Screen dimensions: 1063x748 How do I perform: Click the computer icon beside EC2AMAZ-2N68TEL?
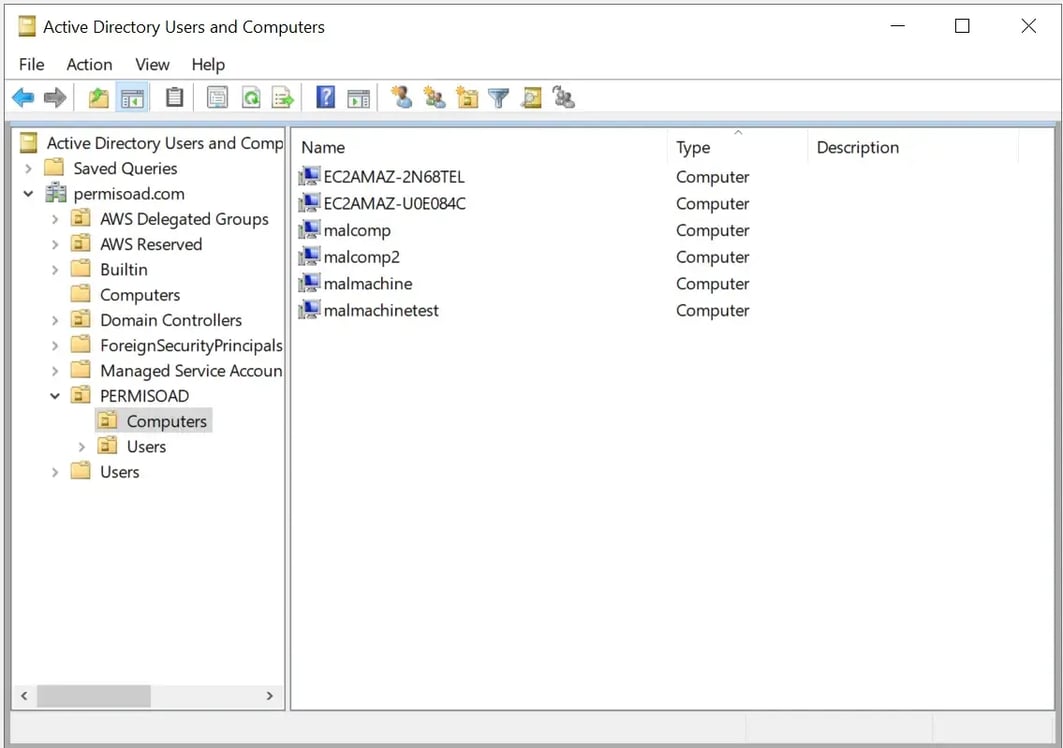(309, 176)
